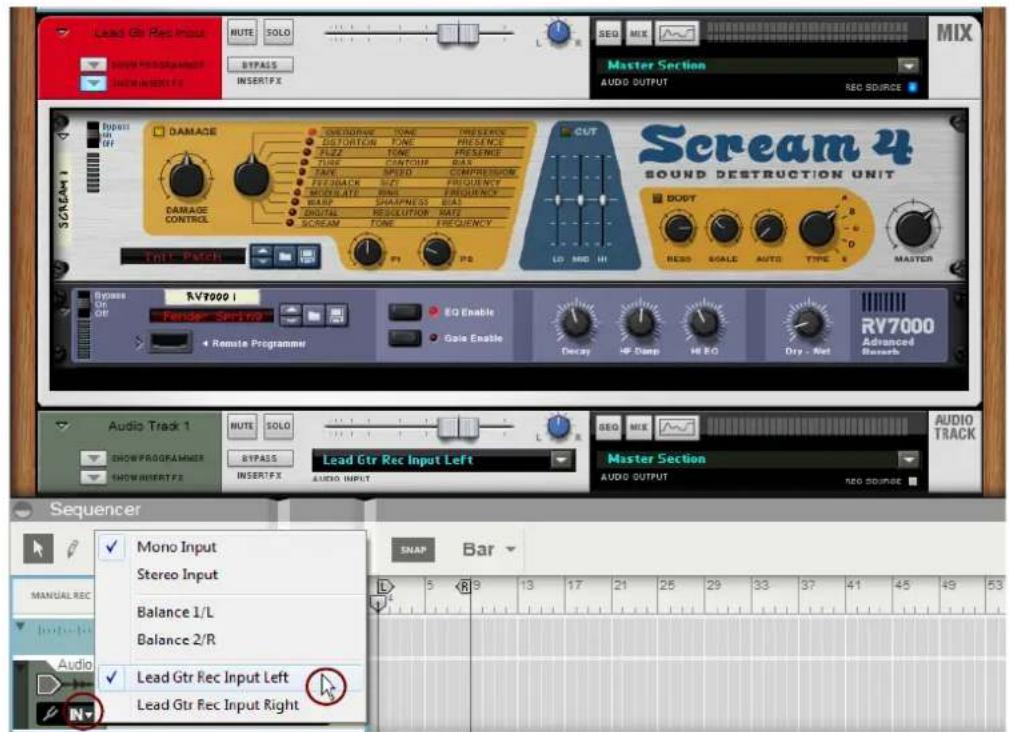
Task: Adjust the Body Auto knob
Action: [x=768, y=228]
